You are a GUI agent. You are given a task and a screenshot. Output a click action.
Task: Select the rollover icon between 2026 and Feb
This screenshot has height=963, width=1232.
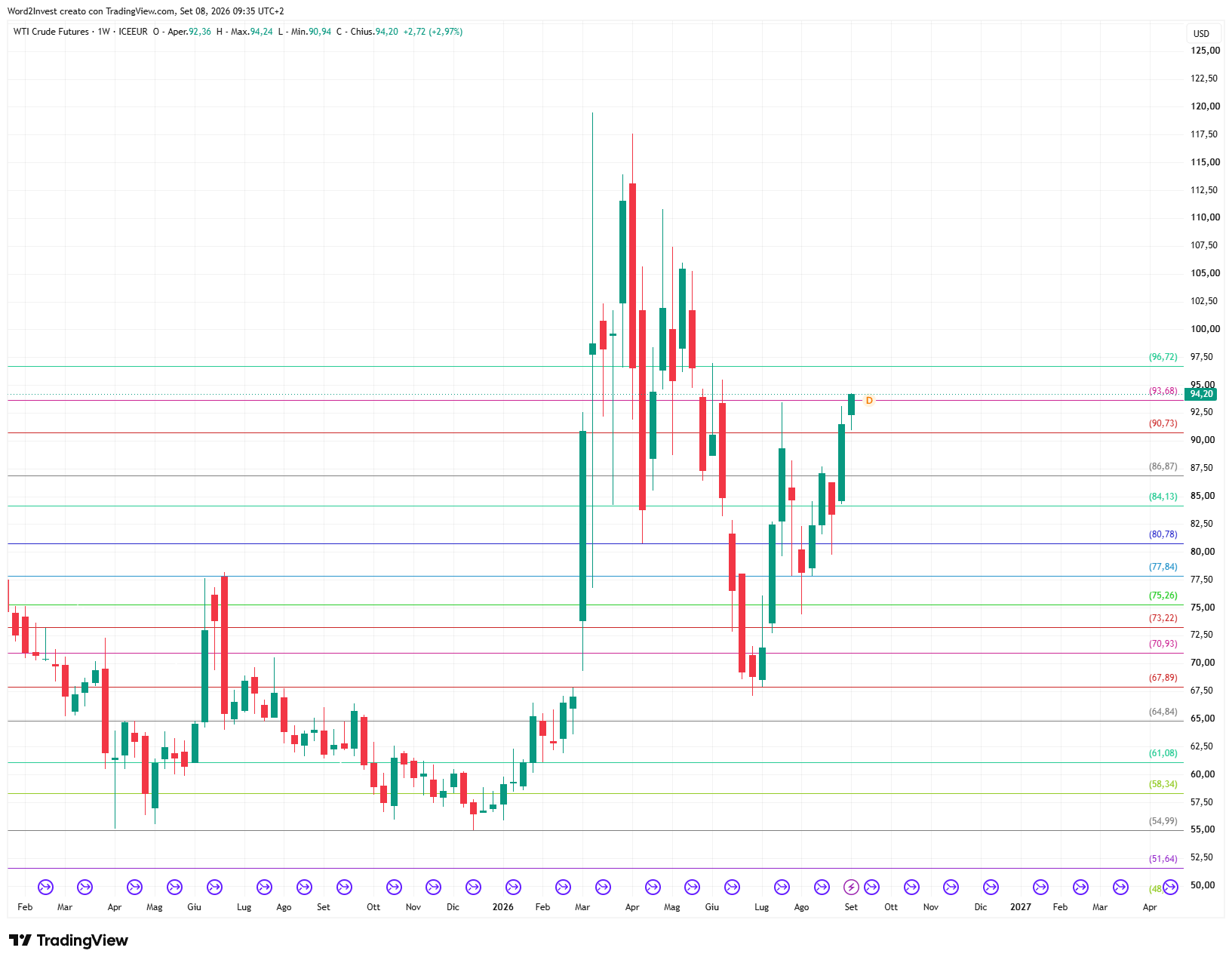coord(513,887)
